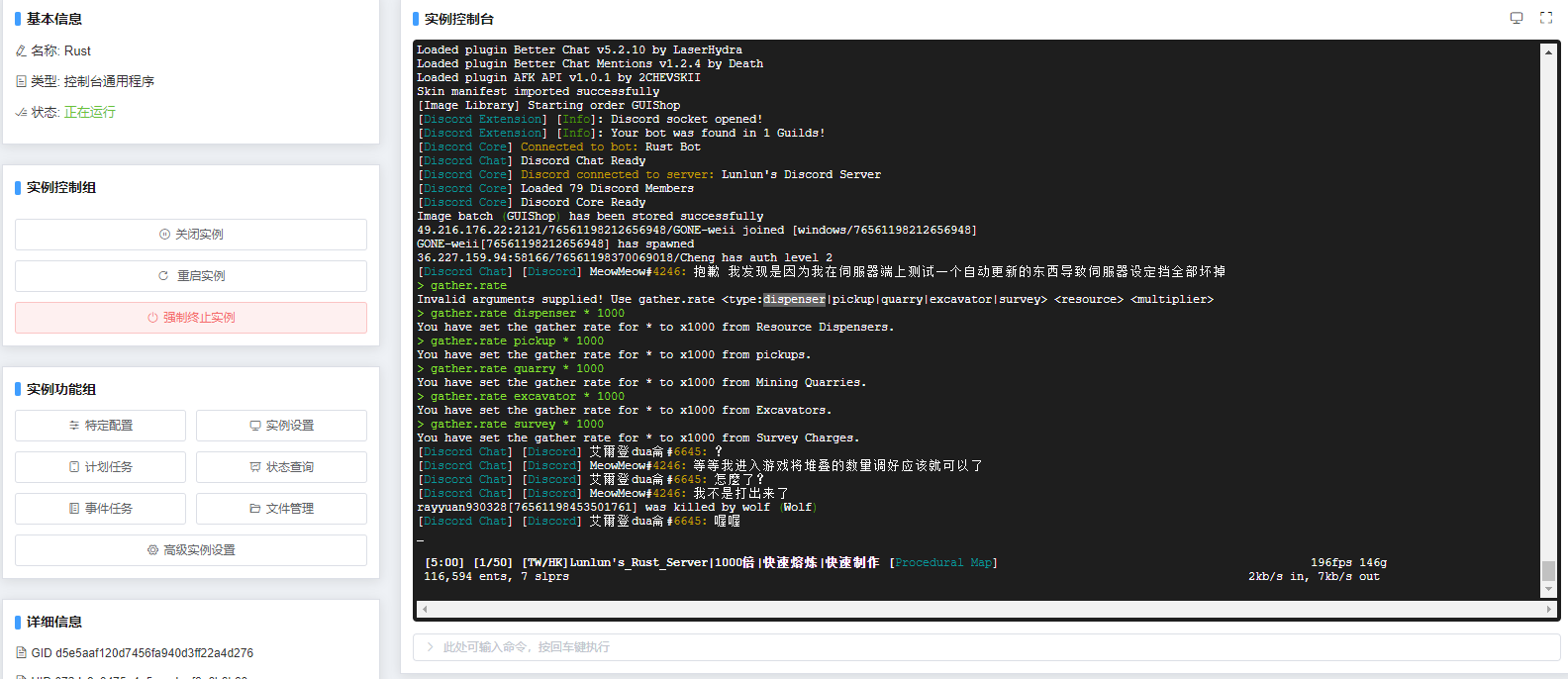Click the horizontal scrollbar left arrow
Viewport: 1568px width, 679px height.
425,610
